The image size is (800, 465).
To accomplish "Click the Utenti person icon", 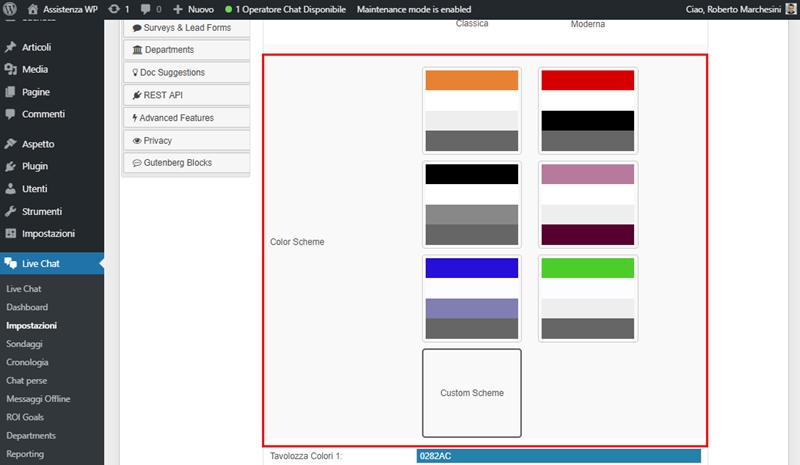I will [x=10, y=189].
